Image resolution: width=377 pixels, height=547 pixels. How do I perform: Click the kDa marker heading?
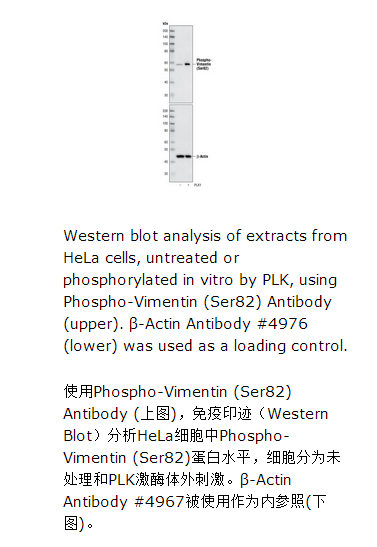165,23
